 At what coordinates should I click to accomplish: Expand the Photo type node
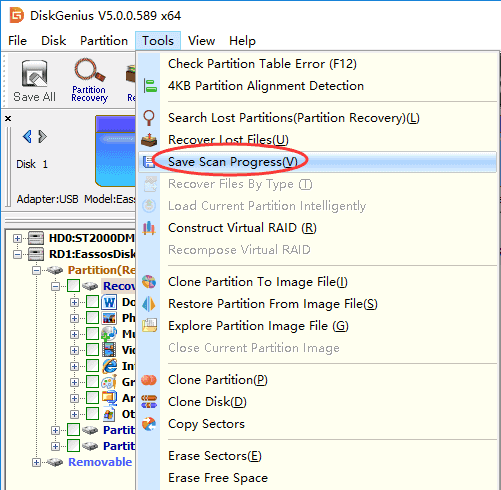[74, 318]
